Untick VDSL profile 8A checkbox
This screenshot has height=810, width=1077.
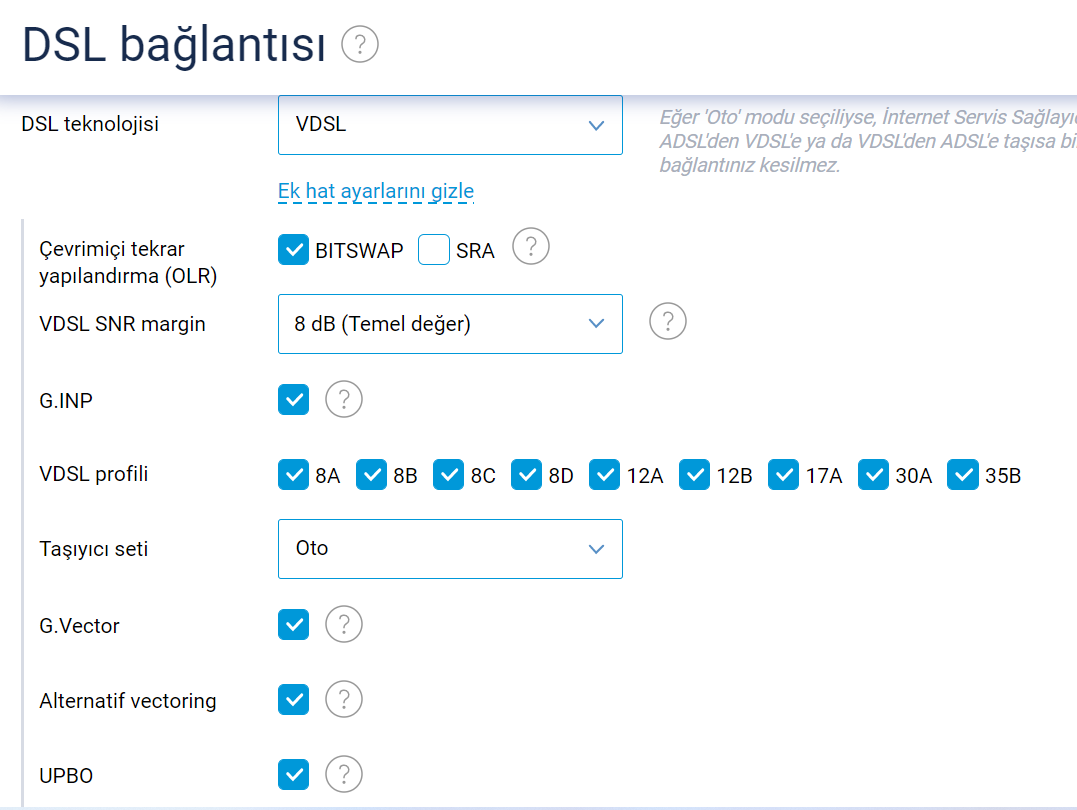pos(293,475)
